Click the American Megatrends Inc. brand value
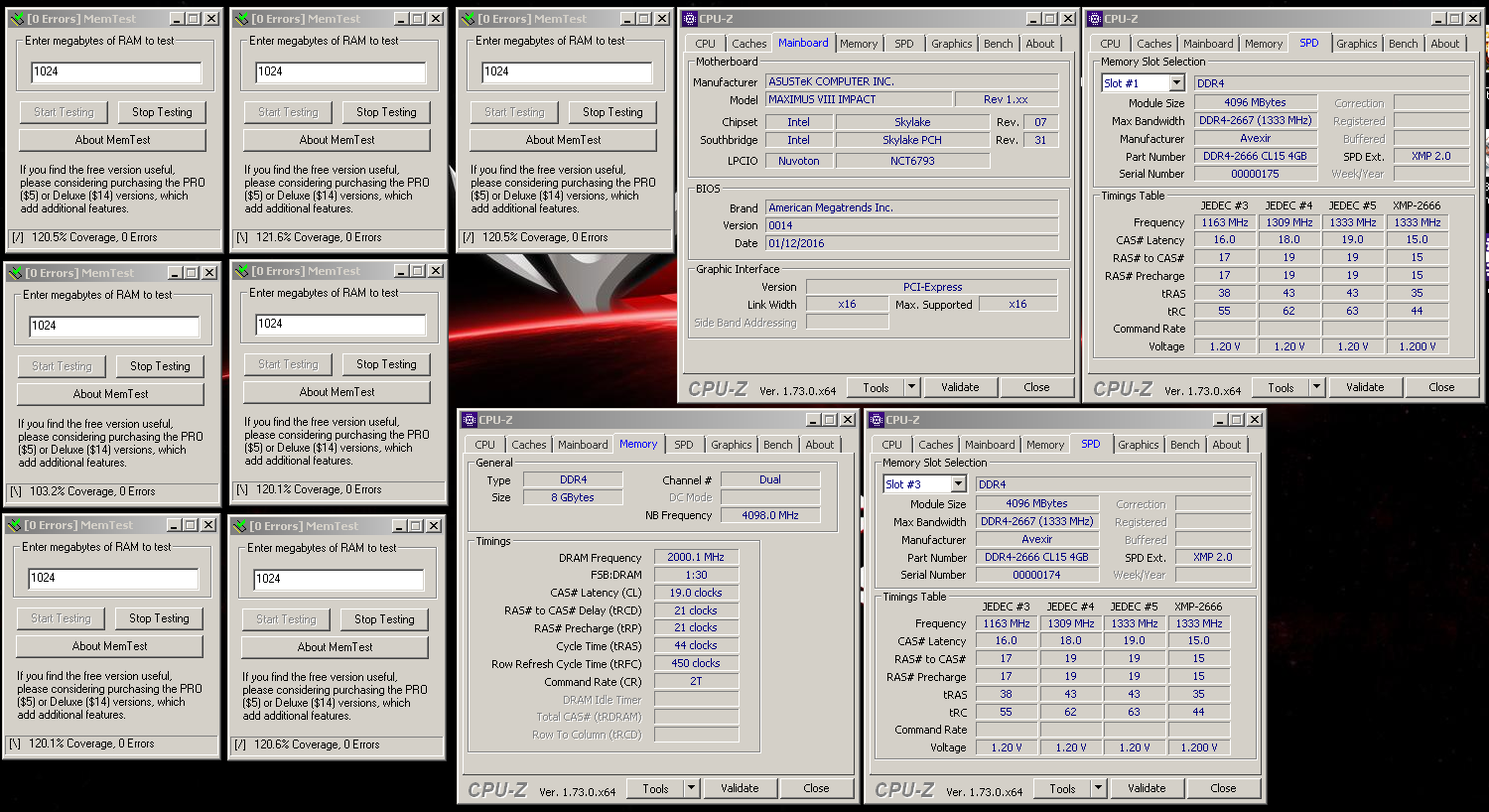Screen dimensions: 1489x812 pos(912,207)
